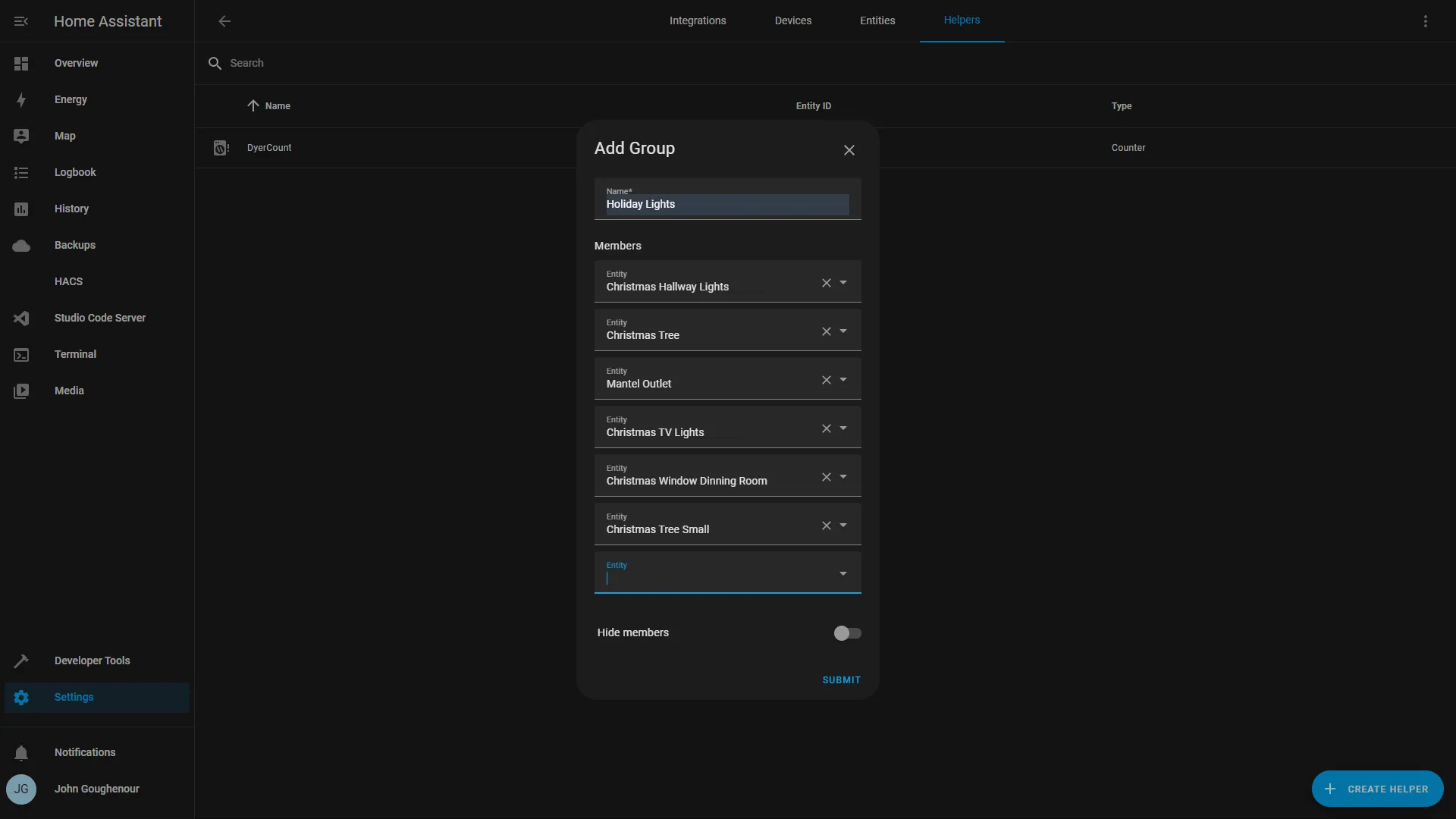Viewport: 1456px width, 819px height.
Task: Remove Christmas Hallway Lights entity
Action: tap(826, 283)
